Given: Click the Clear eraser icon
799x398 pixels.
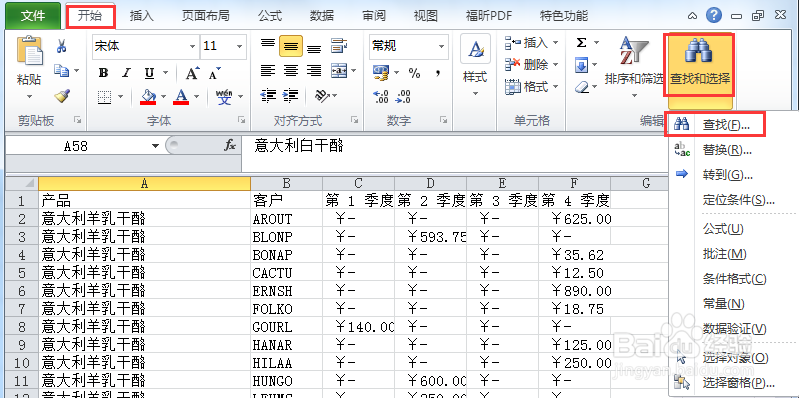Looking at the screenshot, I should tap(582, 87).
